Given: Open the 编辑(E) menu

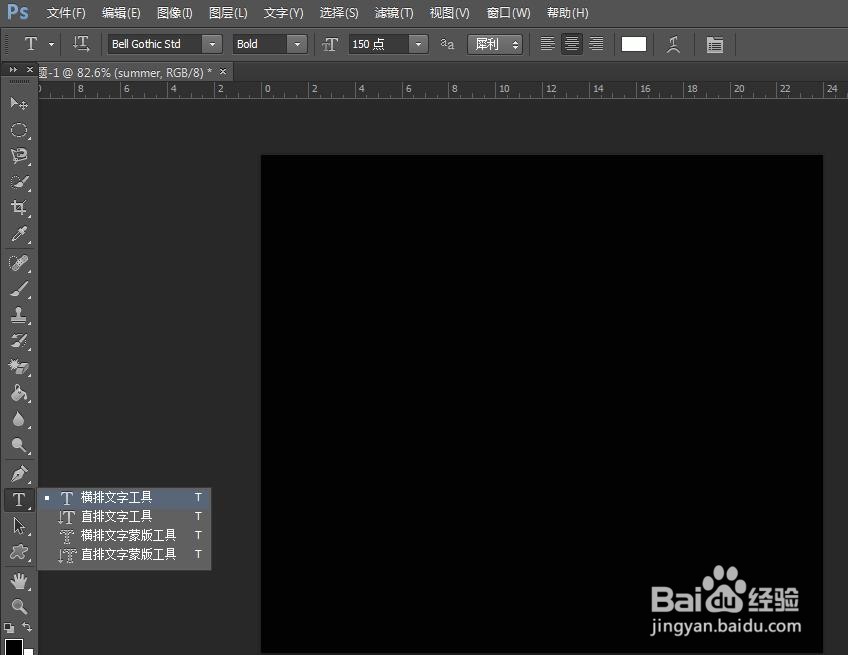Looking at the screenshot, I should [x=121, y=13].
